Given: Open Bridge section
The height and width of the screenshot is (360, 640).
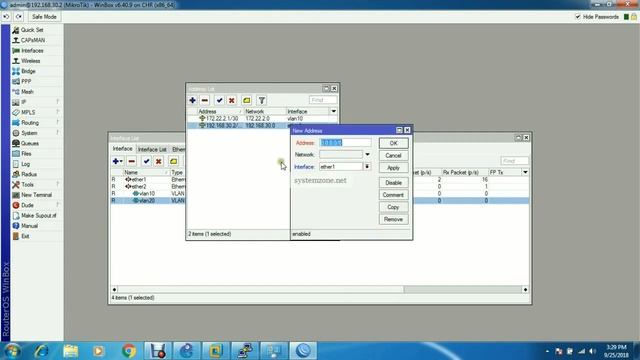Looking at the screenshot, I should pos(28,71).
